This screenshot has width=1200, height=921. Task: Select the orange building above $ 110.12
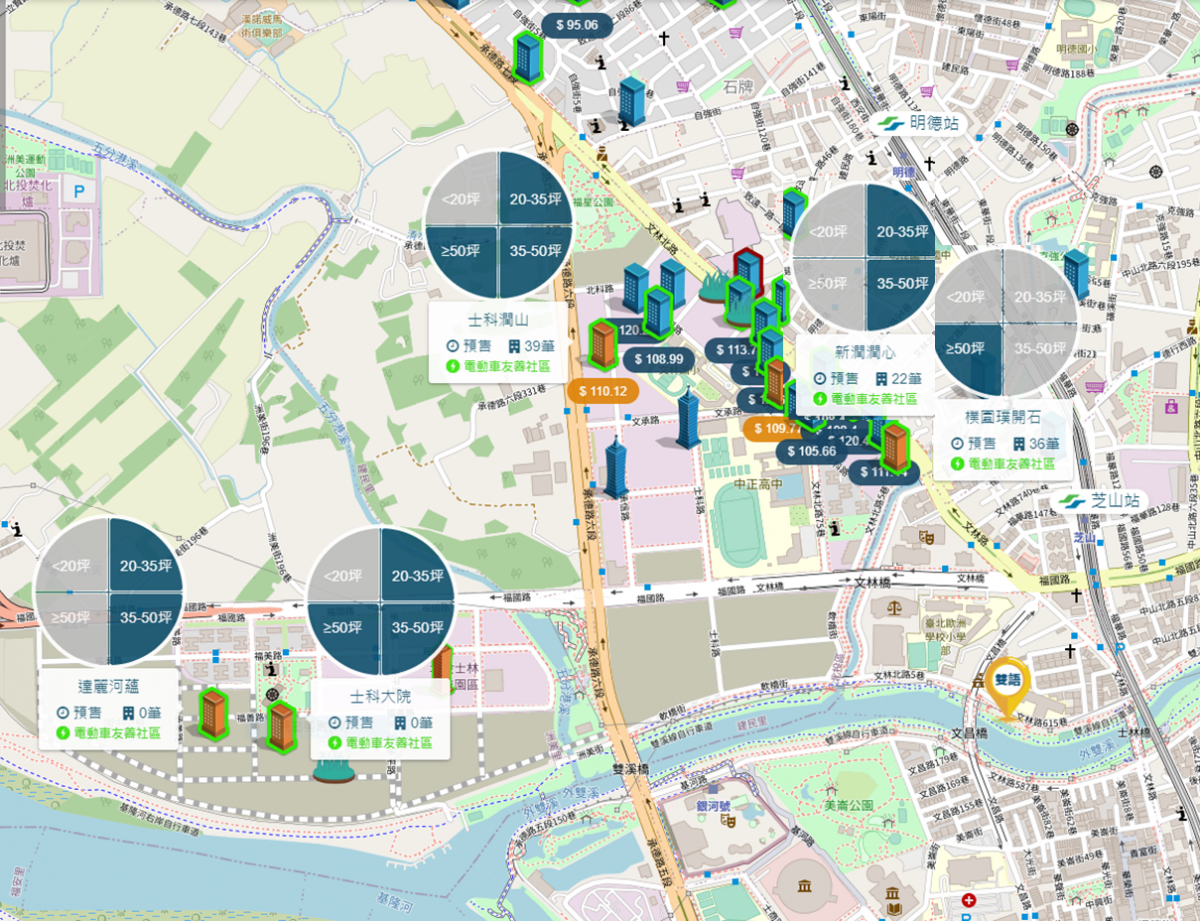(x=603, y=343)
